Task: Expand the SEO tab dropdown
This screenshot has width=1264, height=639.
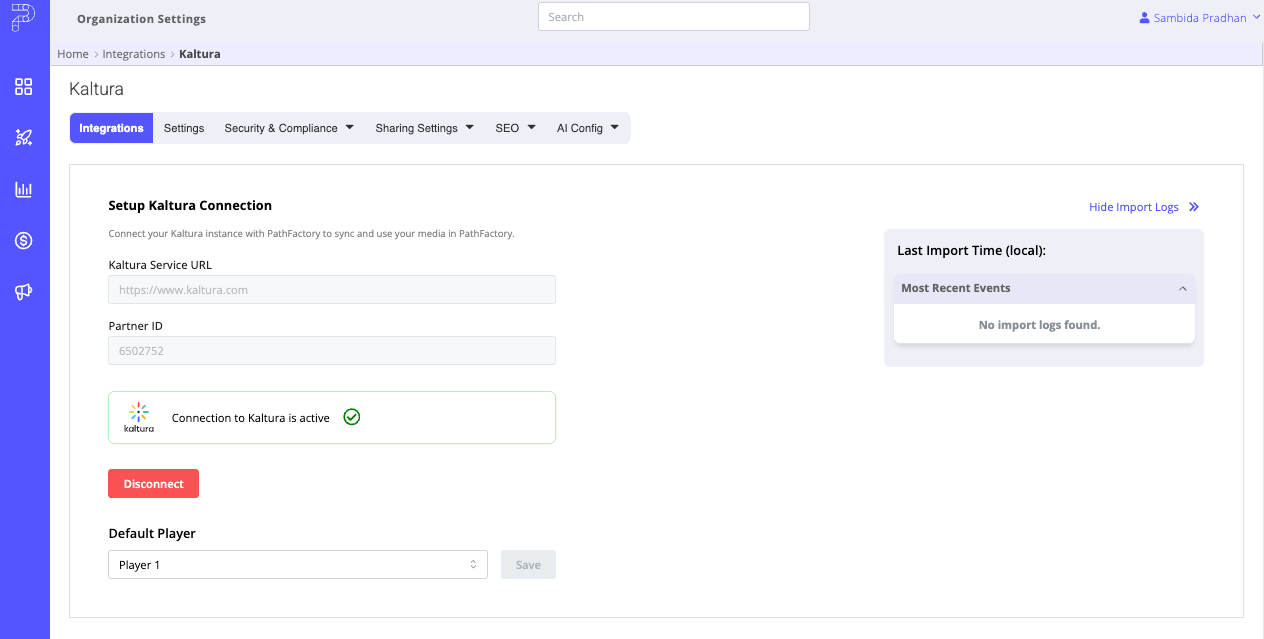Action: (x=516, y=128)
